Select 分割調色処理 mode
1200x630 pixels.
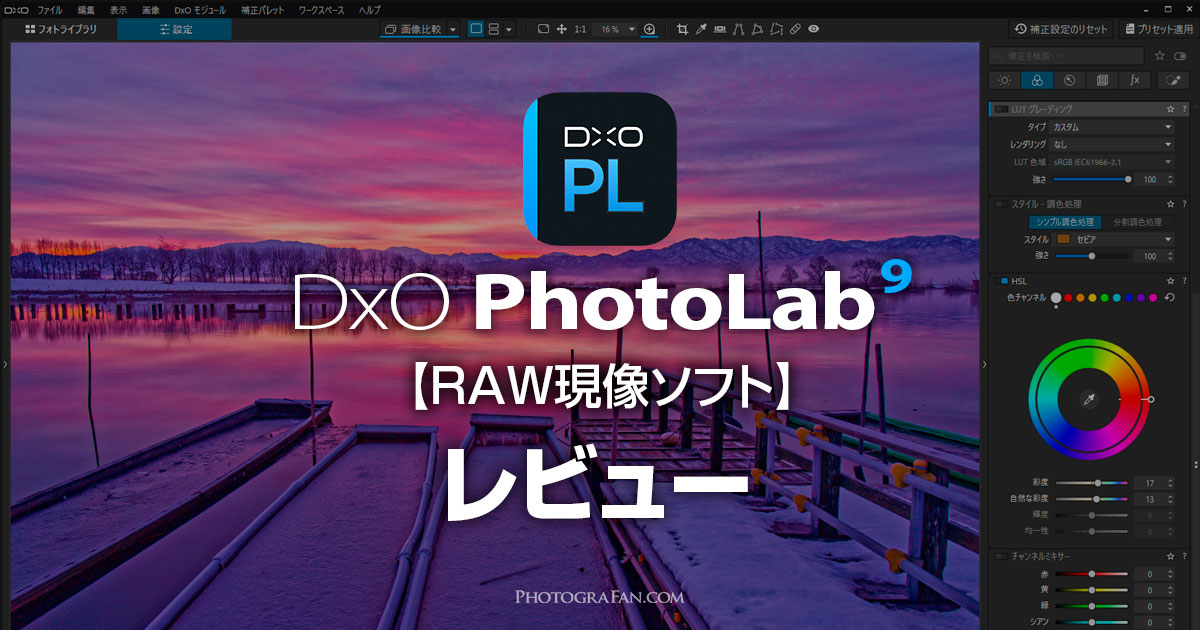coord(1136,222)
